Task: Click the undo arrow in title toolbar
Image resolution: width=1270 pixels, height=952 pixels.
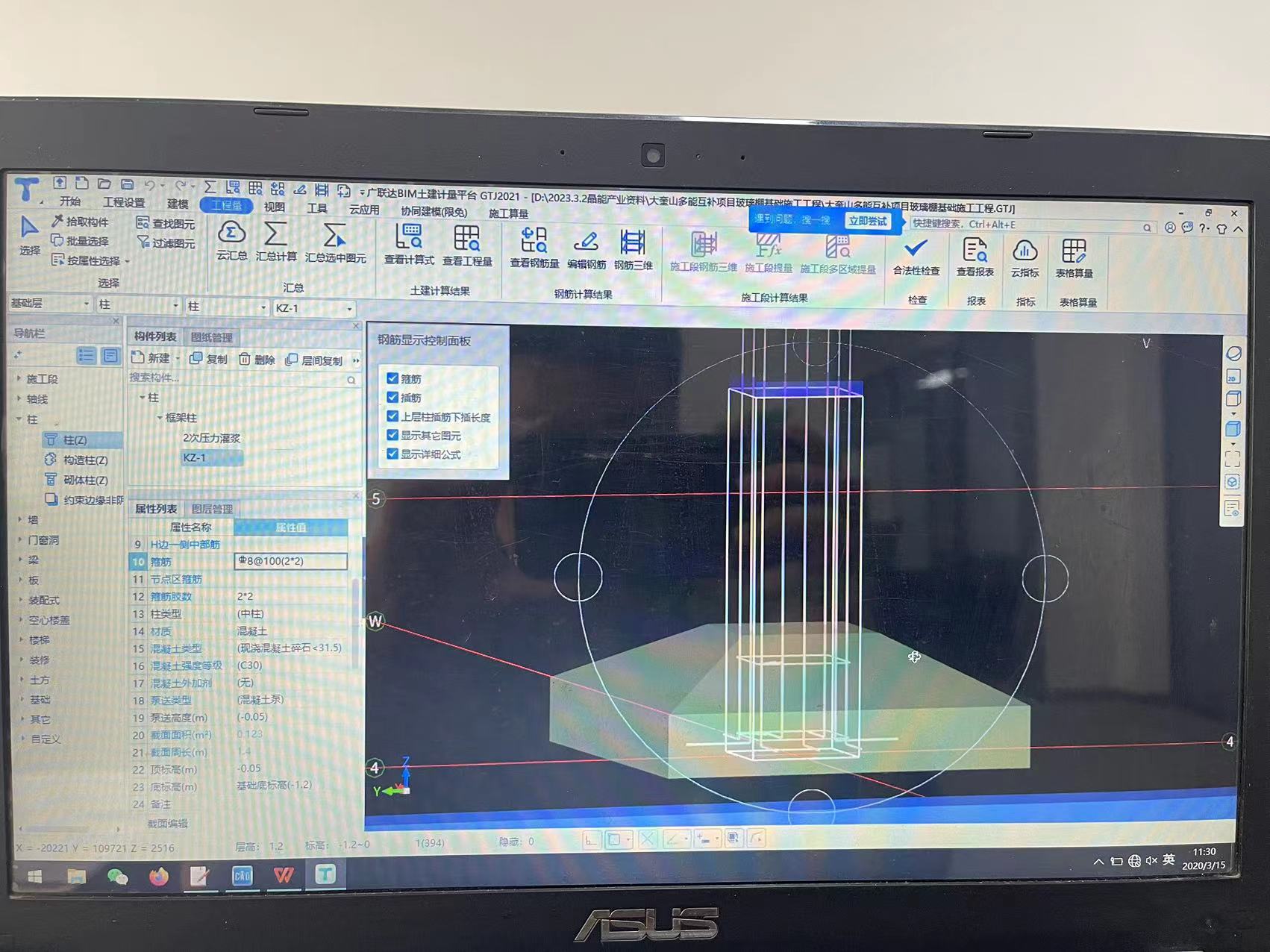Action: tap(150, 185)
